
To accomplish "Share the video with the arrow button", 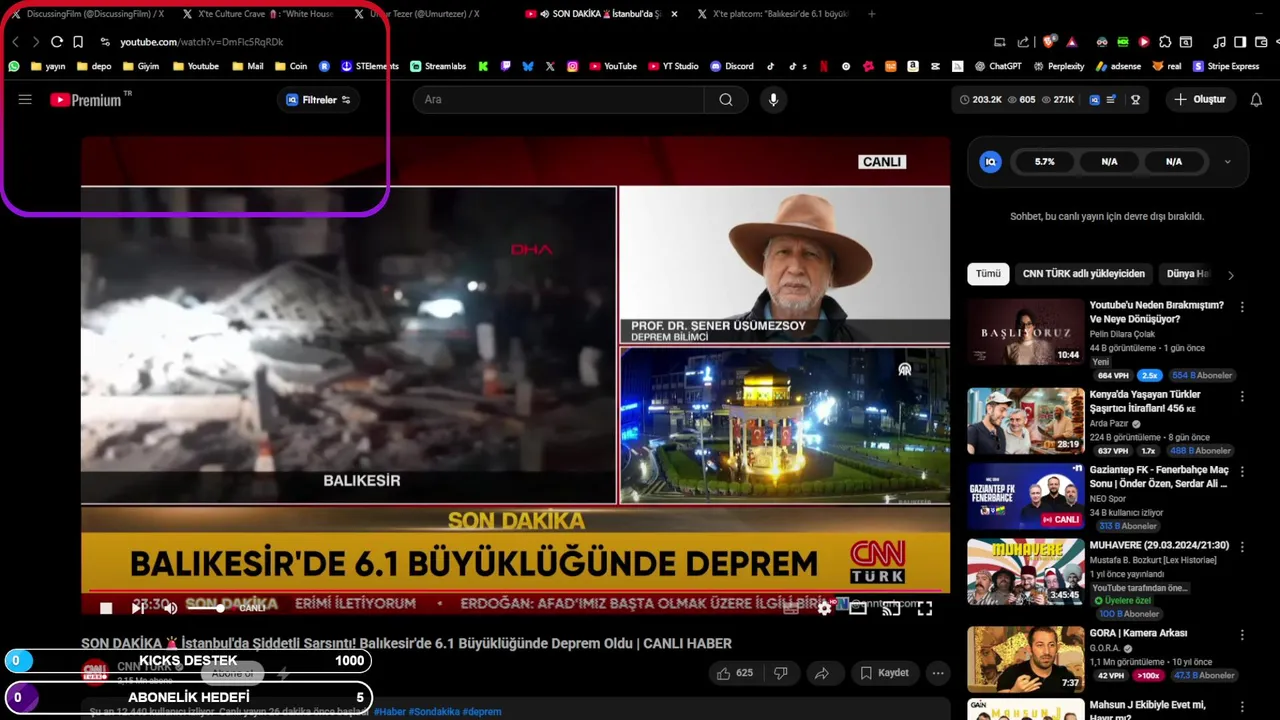I will point(822,673).
